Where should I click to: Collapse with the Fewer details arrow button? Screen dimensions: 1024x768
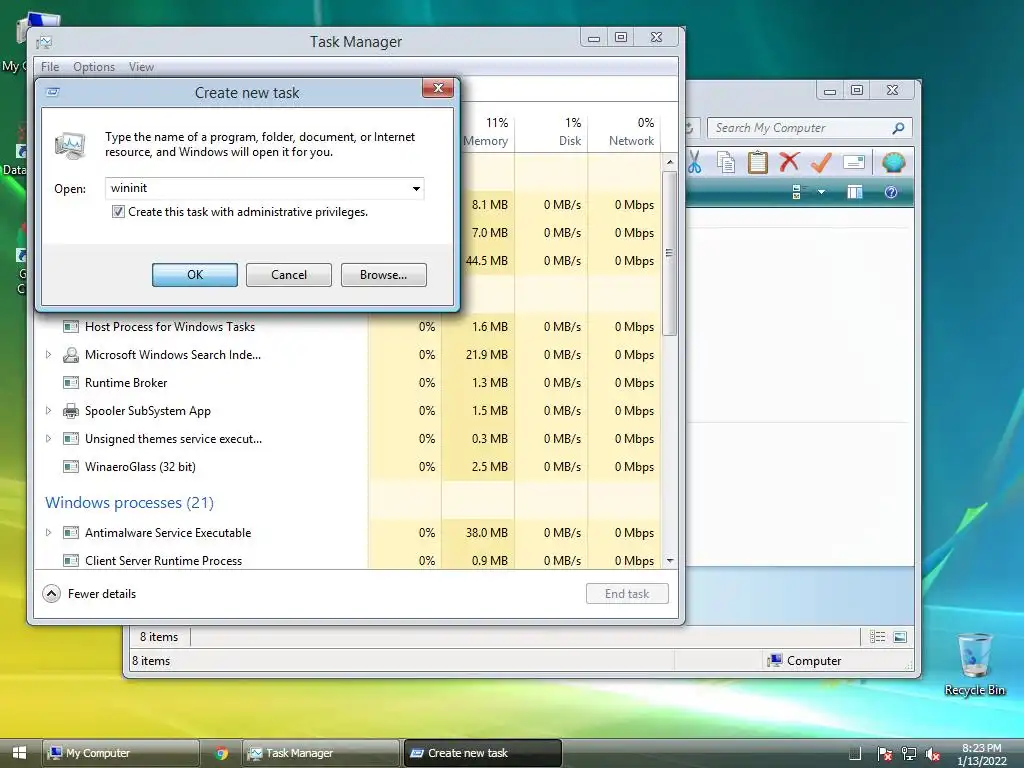coord(52,594)
